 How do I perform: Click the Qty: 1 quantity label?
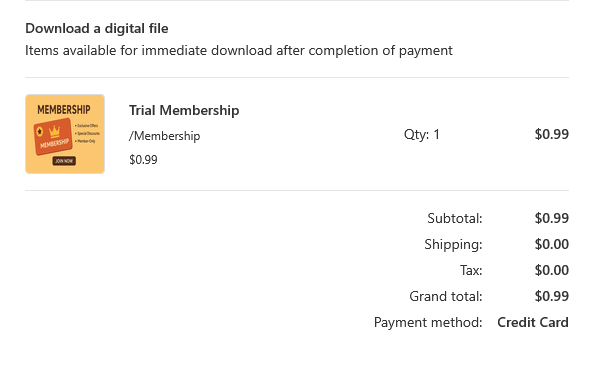click(x=421, y=134)
